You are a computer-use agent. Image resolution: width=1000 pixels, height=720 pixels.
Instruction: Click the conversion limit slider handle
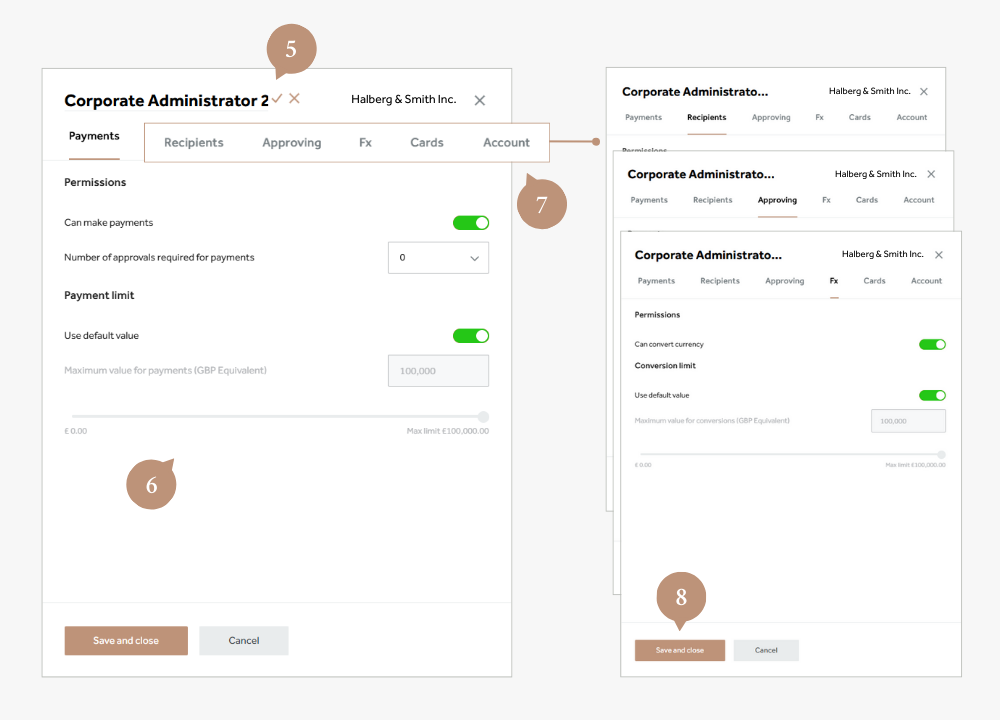[941, 454]
